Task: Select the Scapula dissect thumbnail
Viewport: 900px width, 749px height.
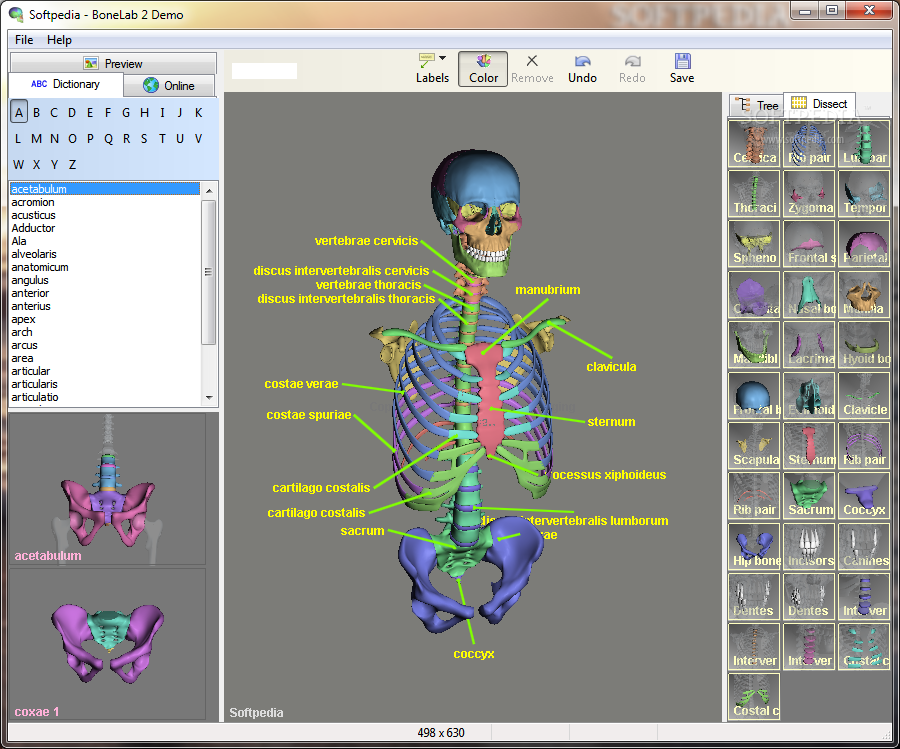Action: click(755, 445)
